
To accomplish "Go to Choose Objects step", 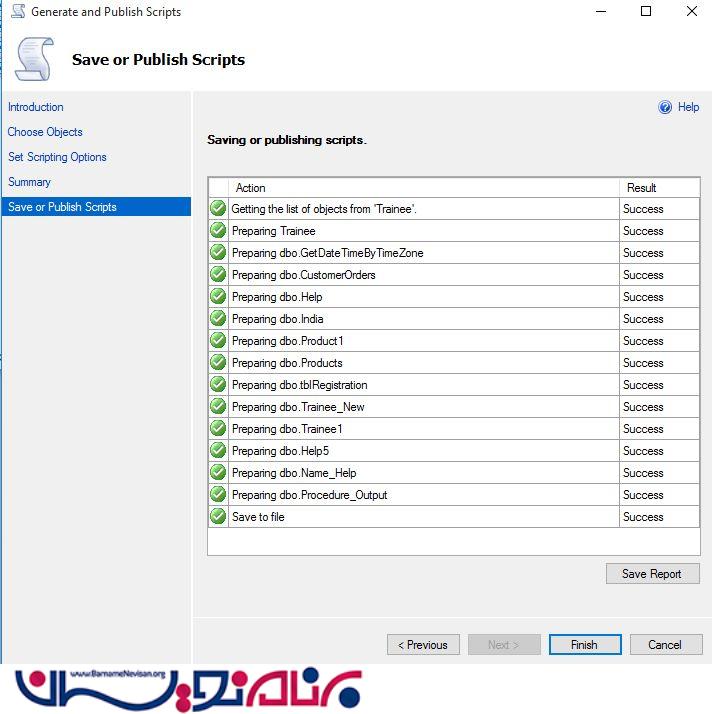I will 45,132.
